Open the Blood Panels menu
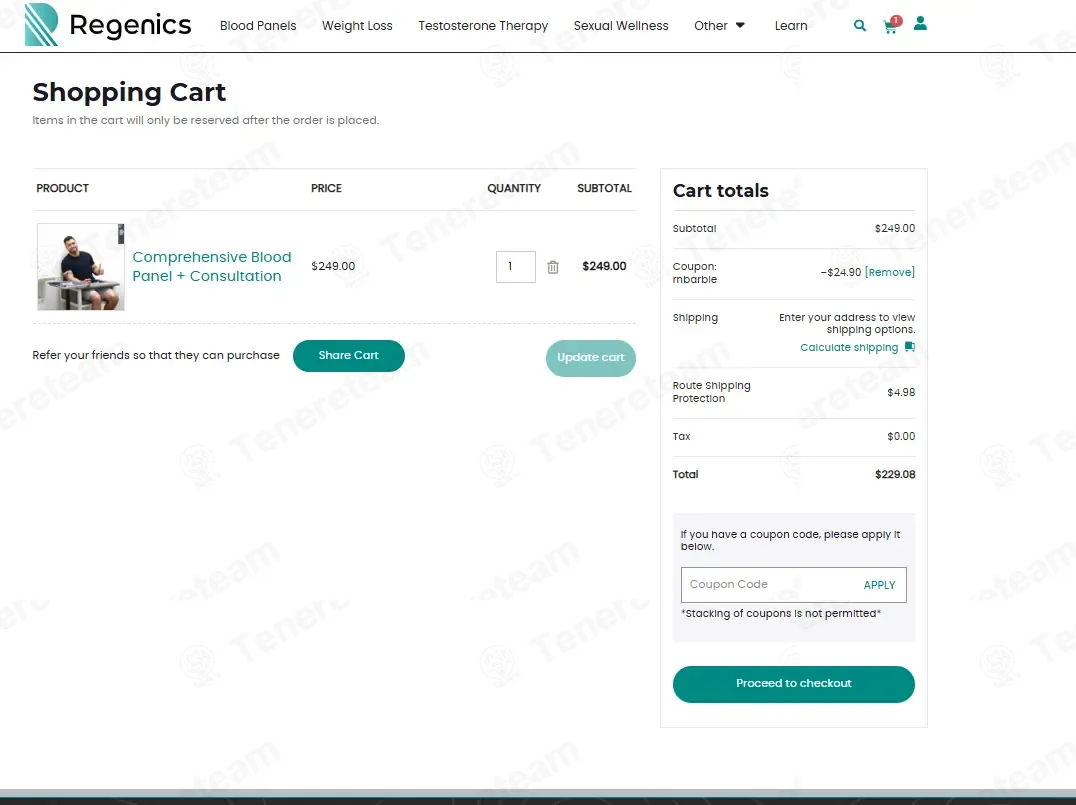 (x=258, y=25)
